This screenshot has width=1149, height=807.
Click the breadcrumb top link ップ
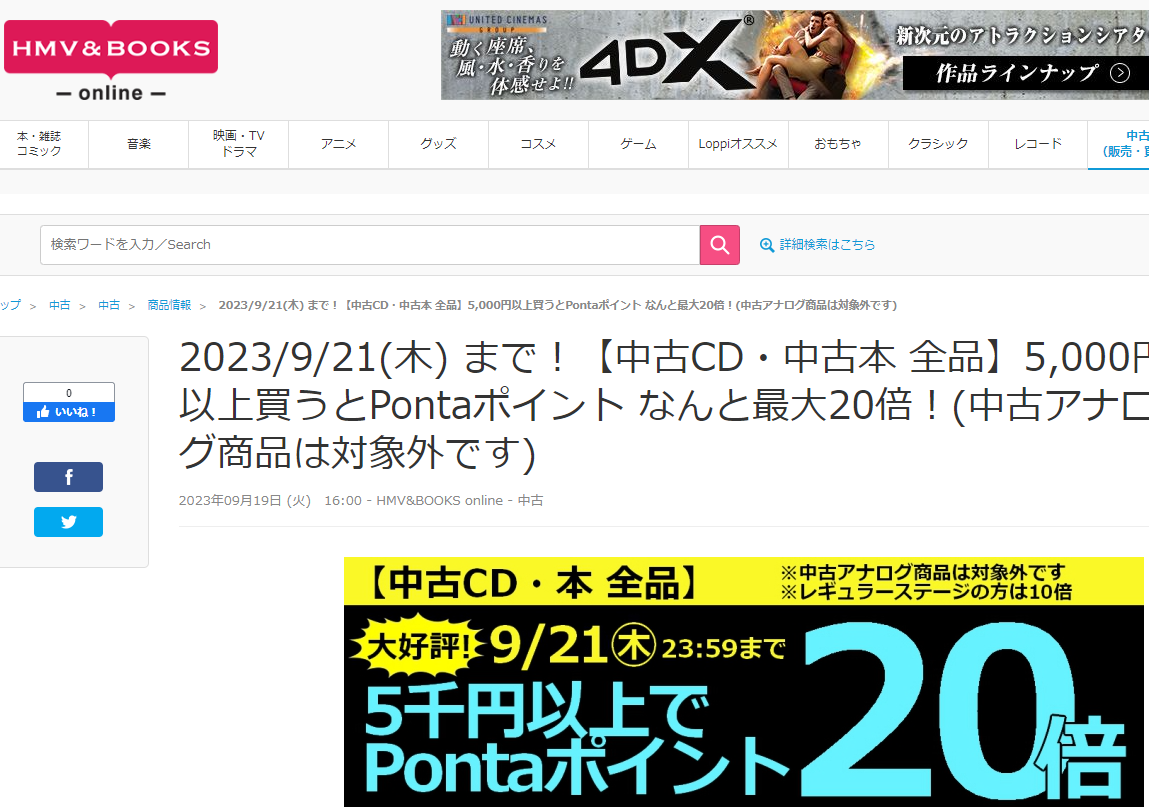pos(10,305)
